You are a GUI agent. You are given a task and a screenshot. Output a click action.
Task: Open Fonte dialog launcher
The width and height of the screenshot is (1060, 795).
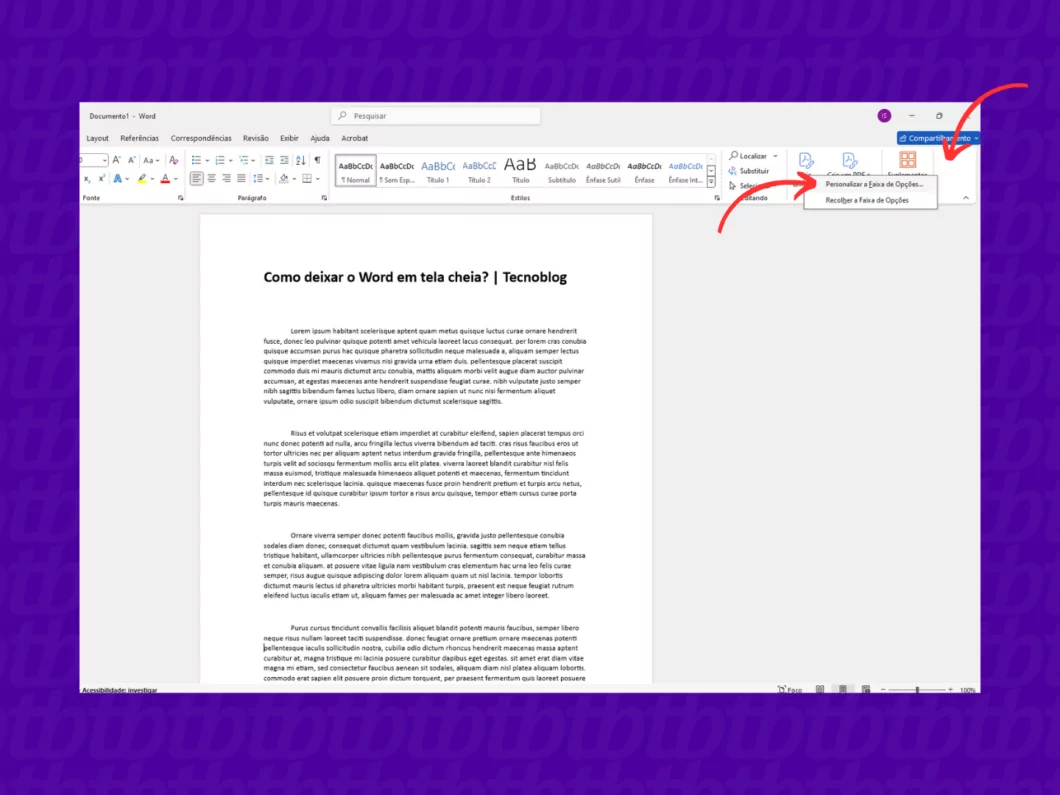180,198
